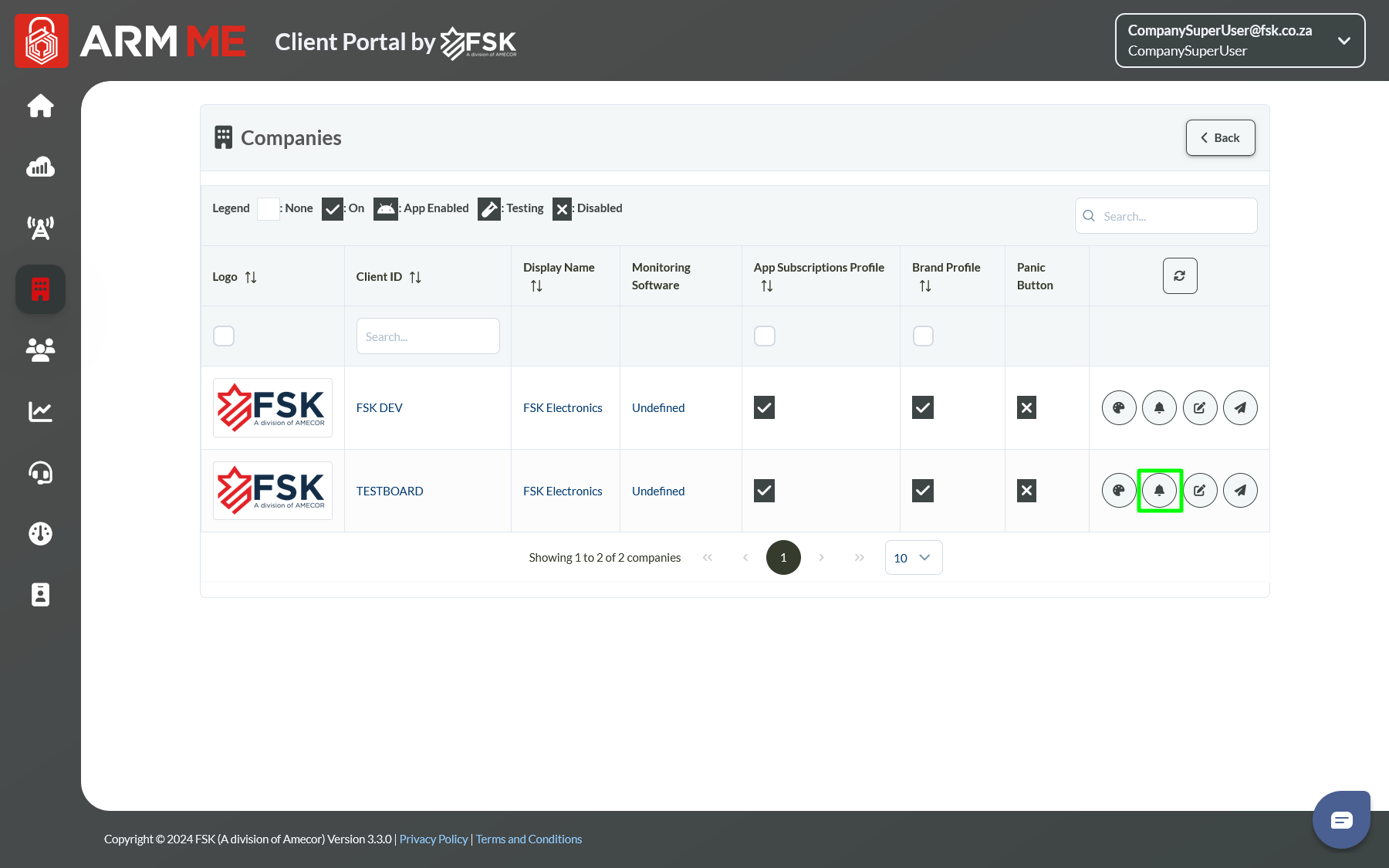Image resolution: width=1389 pixels, height=868 pixels.
Task: Toggle the Brand Profile filter checkbox
Action: 923,336
